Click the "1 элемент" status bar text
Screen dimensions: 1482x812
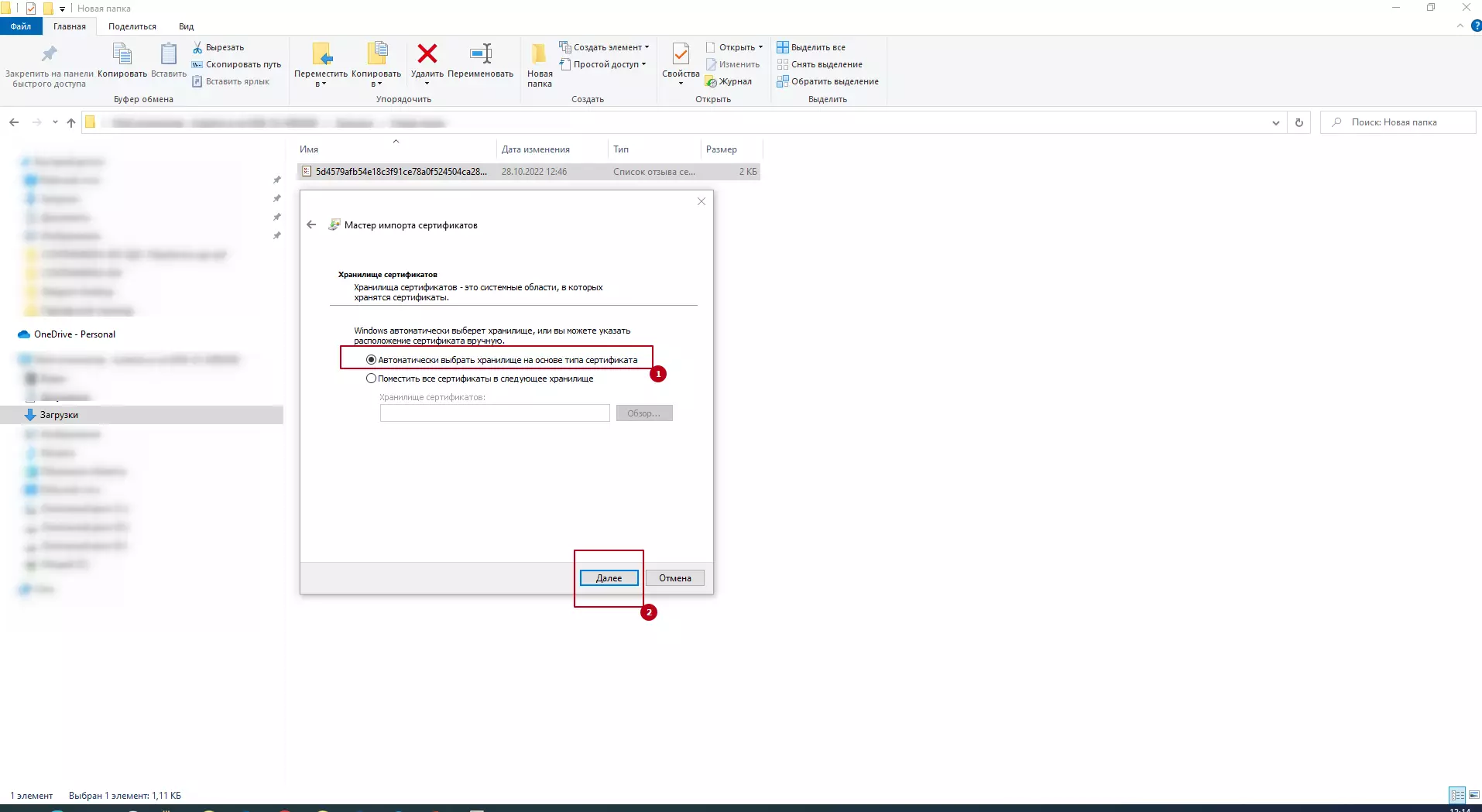32,796
